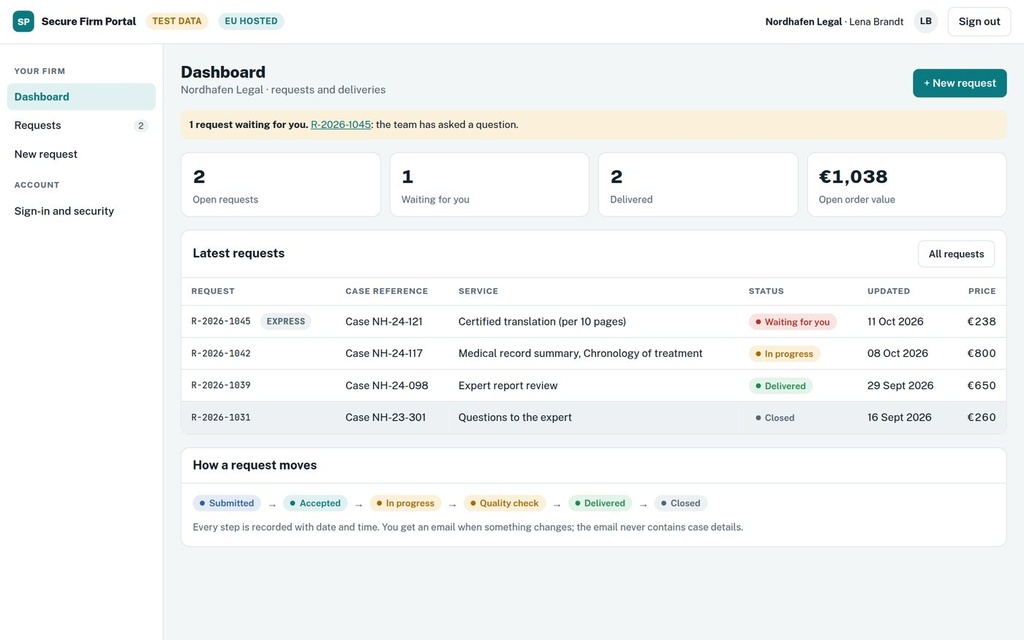Open All requests list
1024x640 pixels.
pos(956,254)
